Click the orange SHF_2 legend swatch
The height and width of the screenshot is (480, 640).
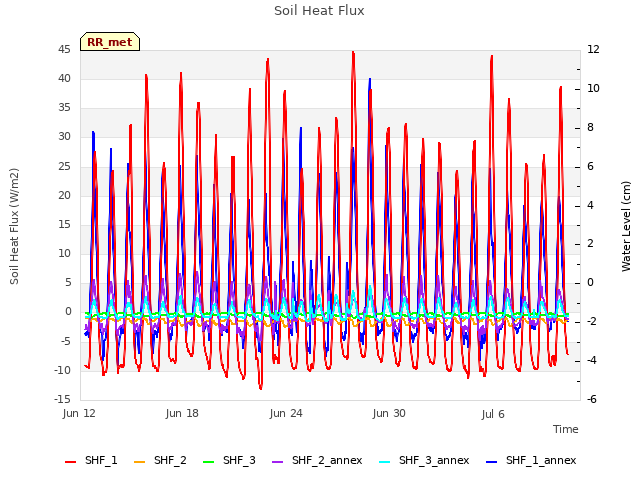pos(140,462)
